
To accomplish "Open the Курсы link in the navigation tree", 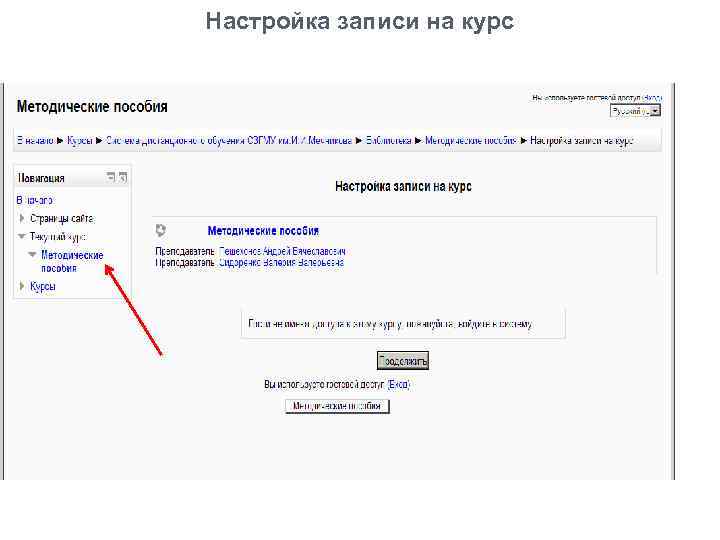I will pos(43,287).
